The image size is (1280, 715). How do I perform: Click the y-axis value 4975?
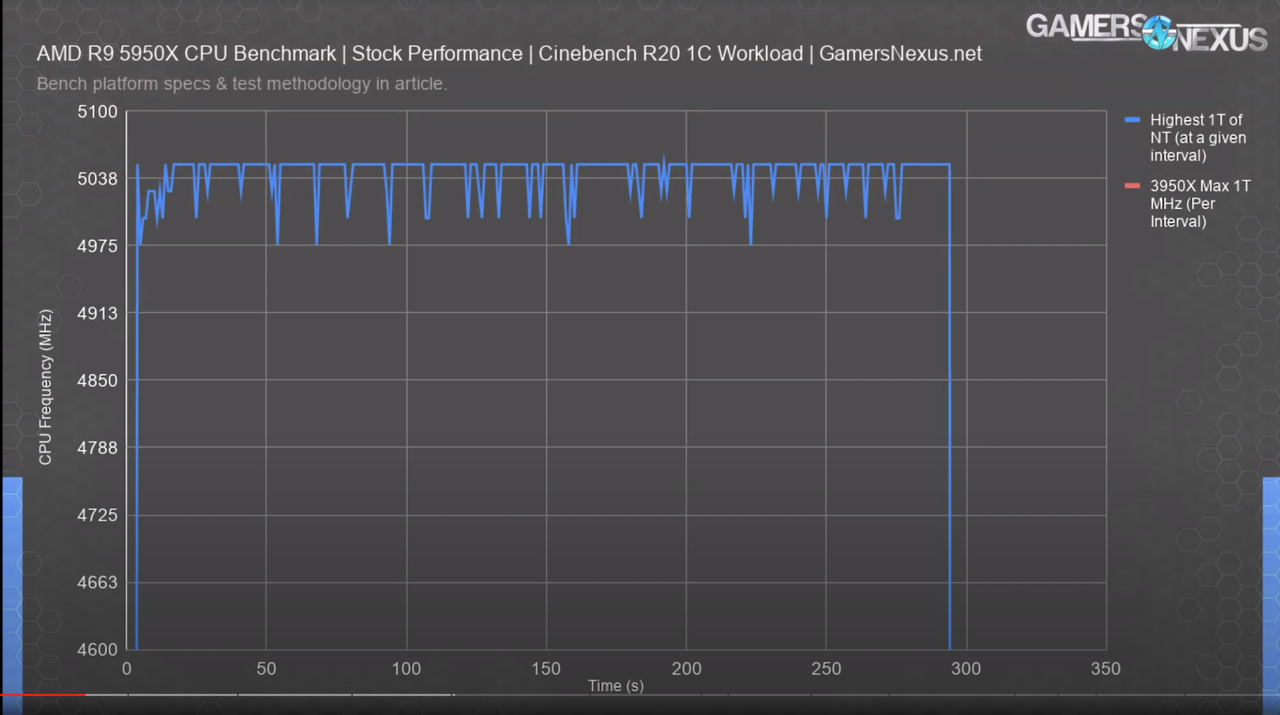(98, 246)
